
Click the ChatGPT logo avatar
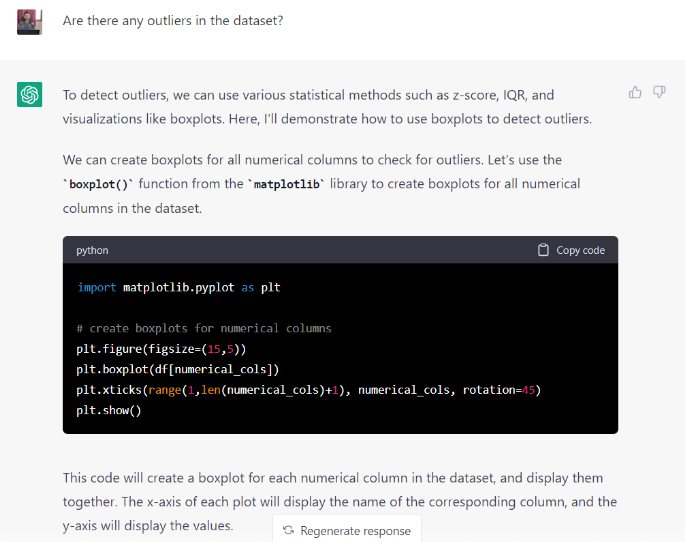coord(29,95)
